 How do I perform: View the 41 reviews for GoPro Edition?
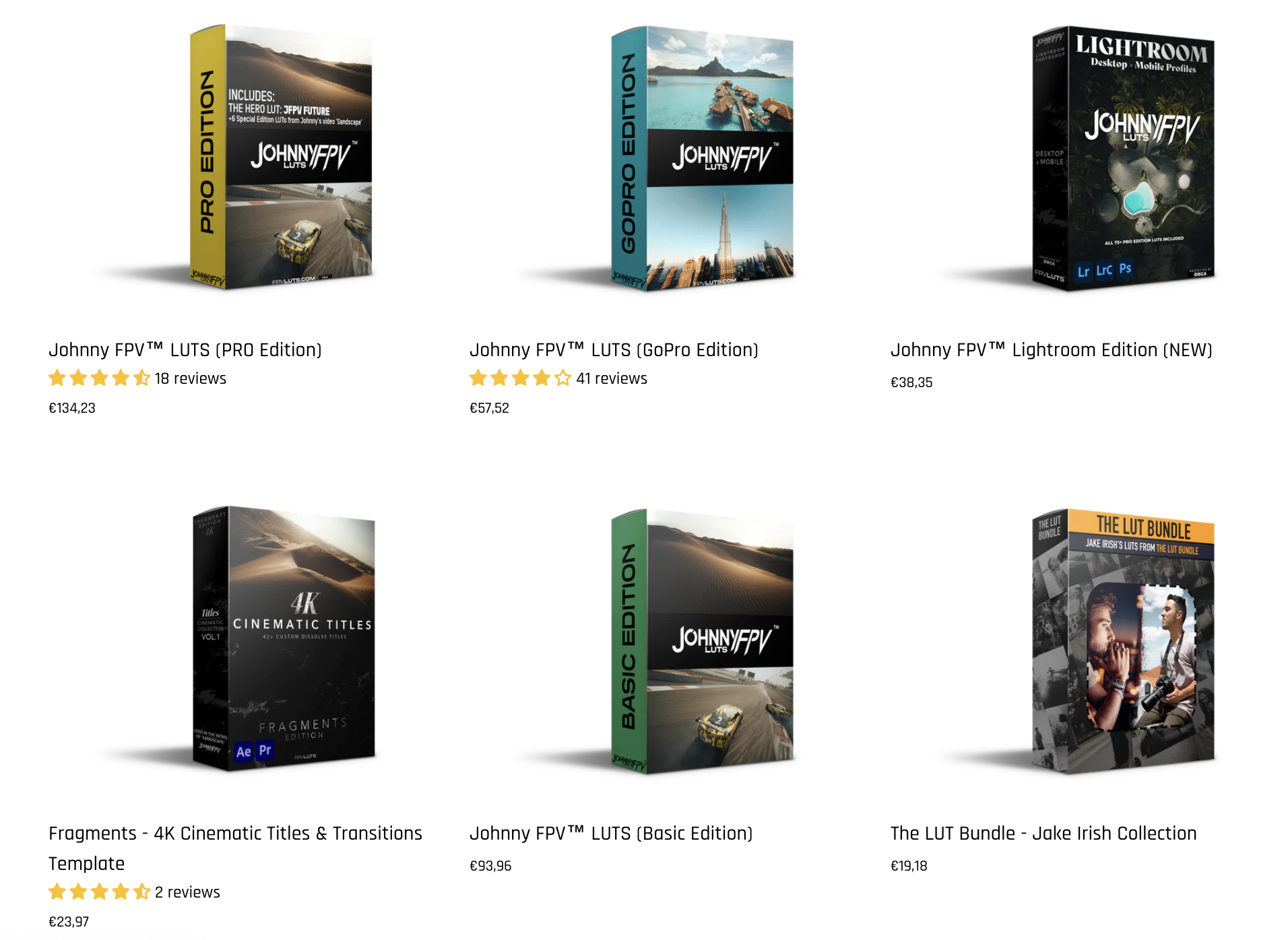[x=612, y=378]
